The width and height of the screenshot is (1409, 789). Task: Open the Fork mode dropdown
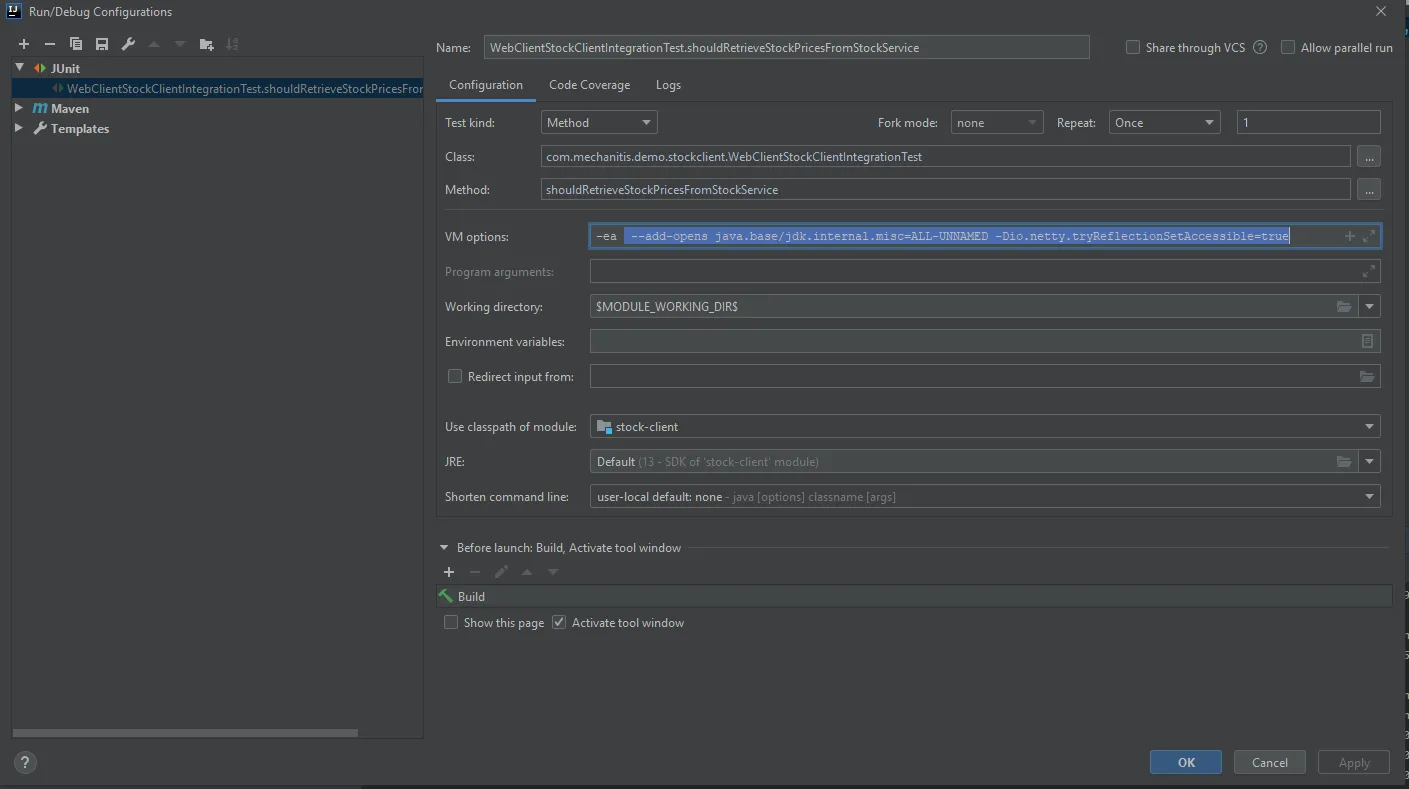click(997, 123)
